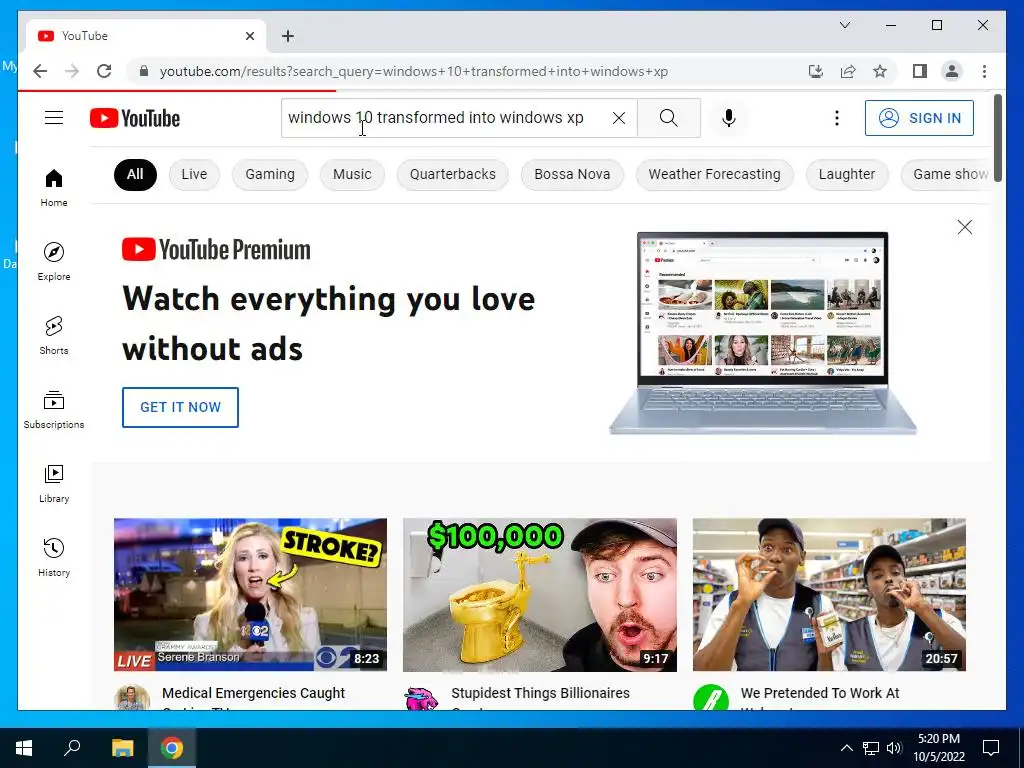
Task: Open Chrome profile avatar
Action: (x=952, y=71)
